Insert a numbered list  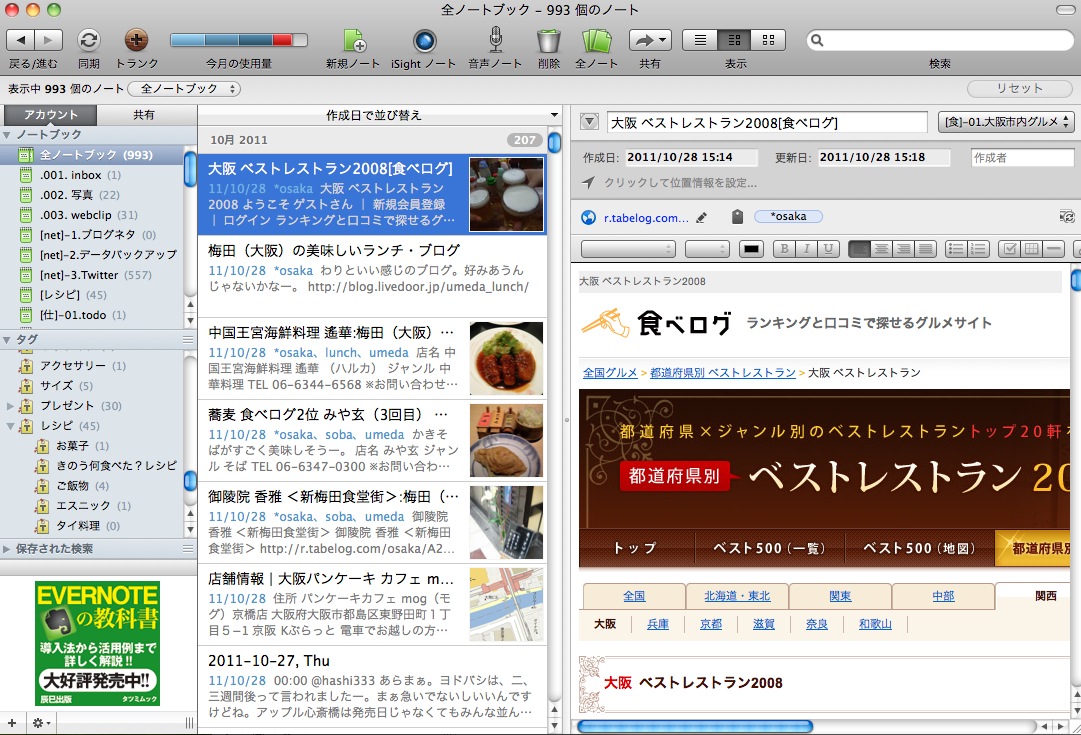(x=978, y=249)
